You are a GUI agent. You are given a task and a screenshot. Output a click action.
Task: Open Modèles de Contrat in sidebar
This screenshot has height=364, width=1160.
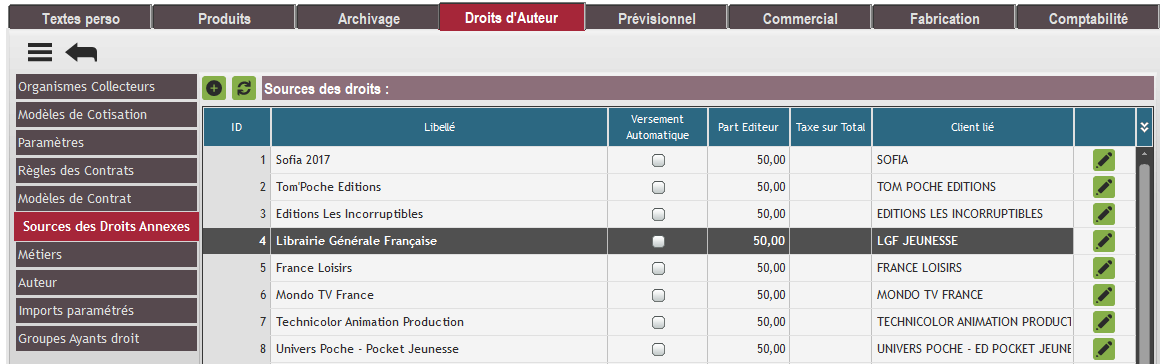(106, 198)
